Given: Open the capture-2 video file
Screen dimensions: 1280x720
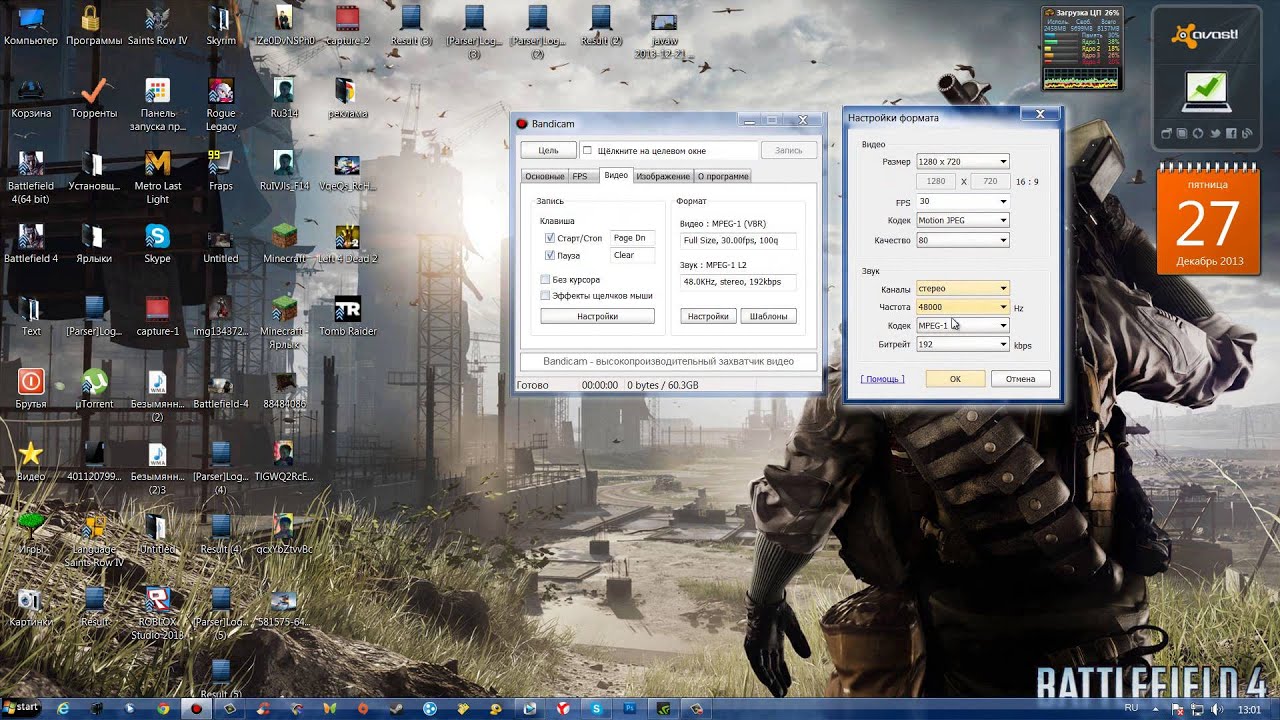Looking at the screenshot, I should [347, 26].
